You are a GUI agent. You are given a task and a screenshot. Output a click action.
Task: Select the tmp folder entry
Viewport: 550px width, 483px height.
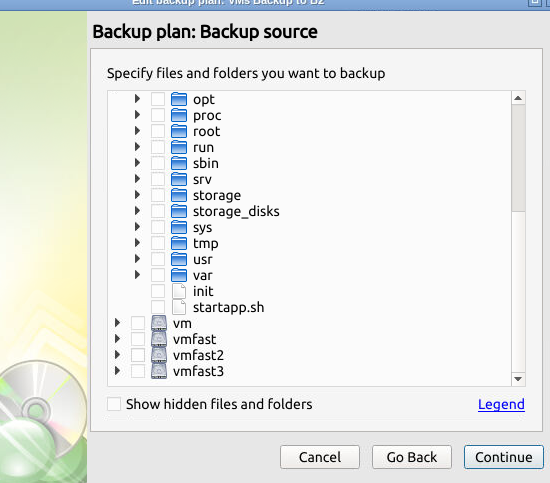click(206, 243)
